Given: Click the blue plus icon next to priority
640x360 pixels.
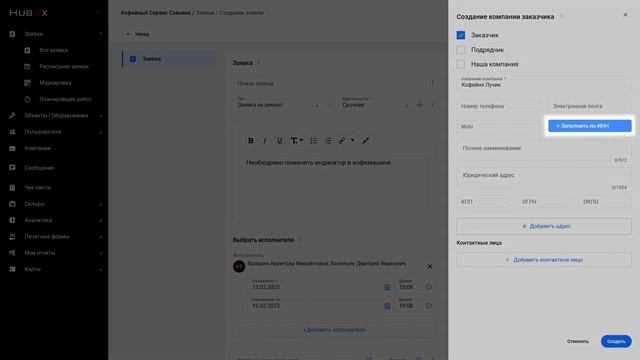Looking at the screenshot, I should tap(419, 105).
